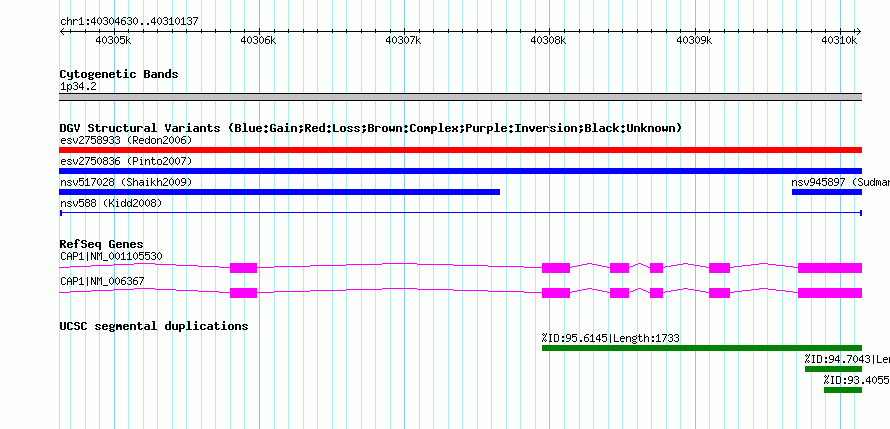Click the DGV Structural Variants track title
This screenshot has width=890, height=429.
pos(371,128)
